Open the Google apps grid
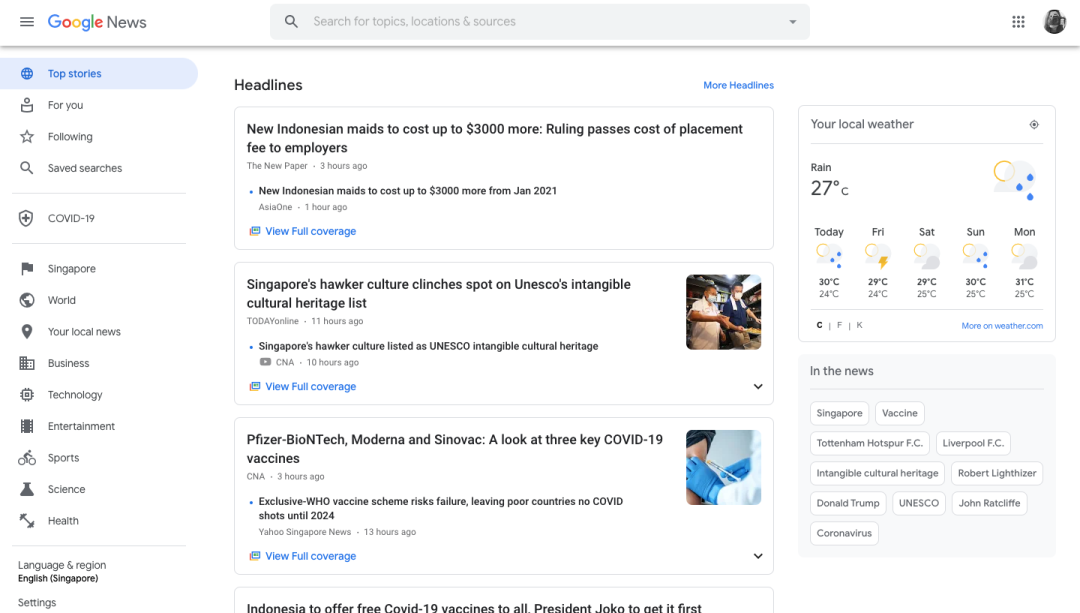This screenshot has width=1080, height=613. pyautogui.click(x=1018, y=22)
